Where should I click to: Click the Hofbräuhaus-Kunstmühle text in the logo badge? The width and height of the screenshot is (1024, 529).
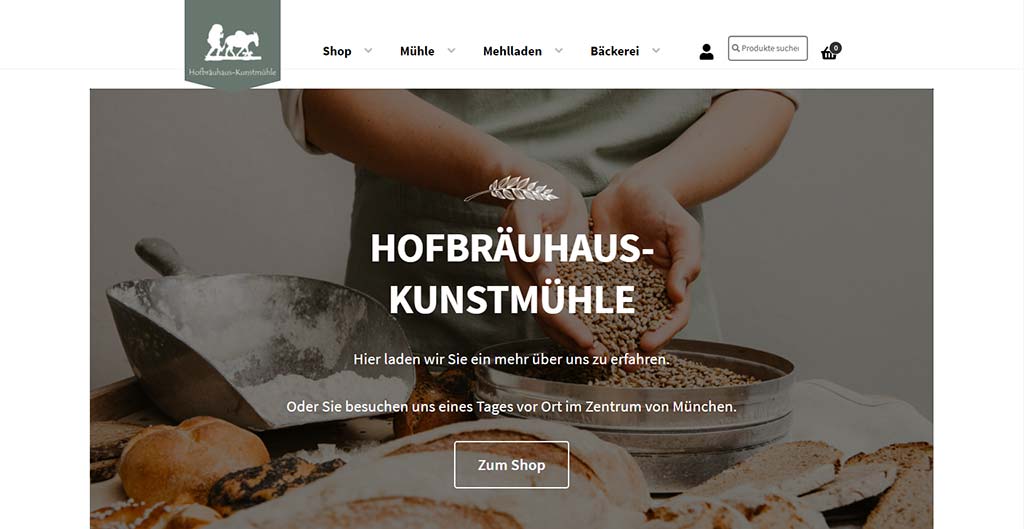pos(232,72)
